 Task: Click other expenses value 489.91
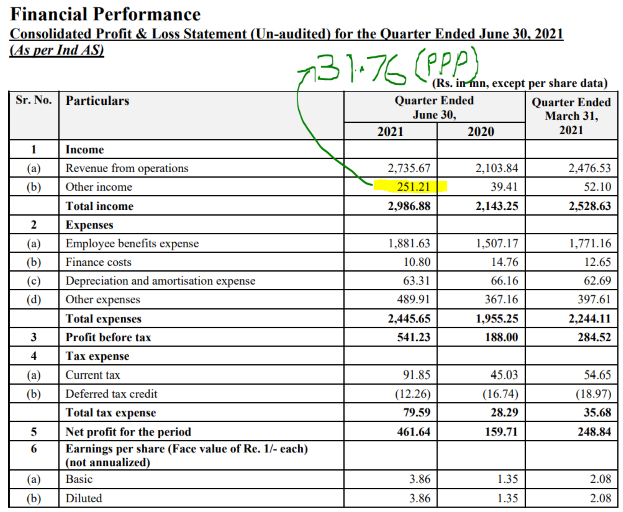[x=414, y=299]
